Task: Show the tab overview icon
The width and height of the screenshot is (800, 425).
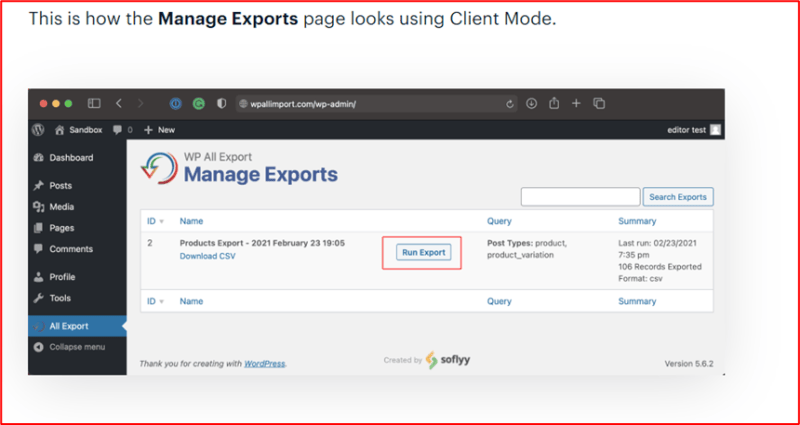Action: pyautogui.click(x=599, y=104)
